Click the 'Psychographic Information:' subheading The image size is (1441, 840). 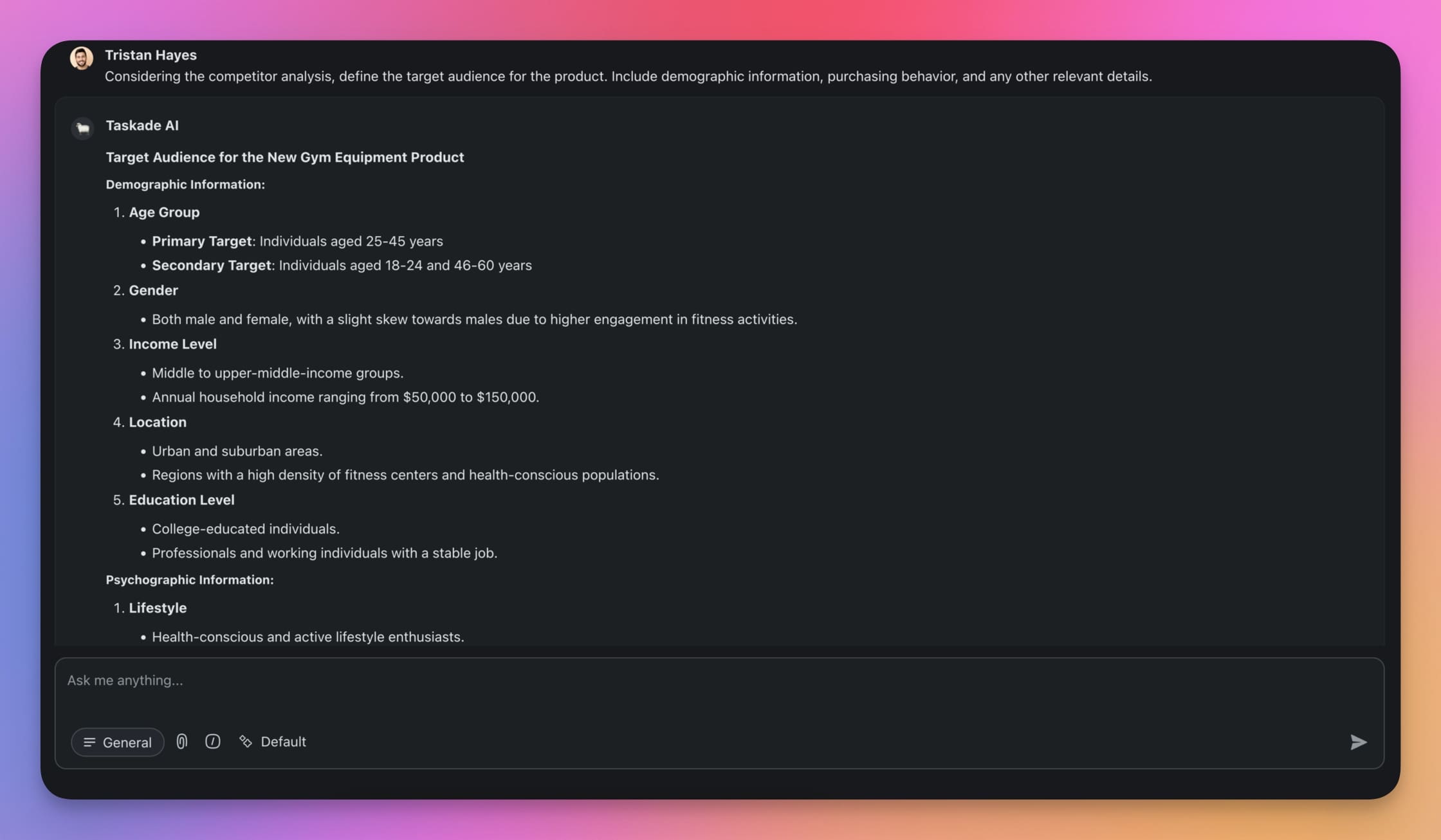[x=190, y=580]
